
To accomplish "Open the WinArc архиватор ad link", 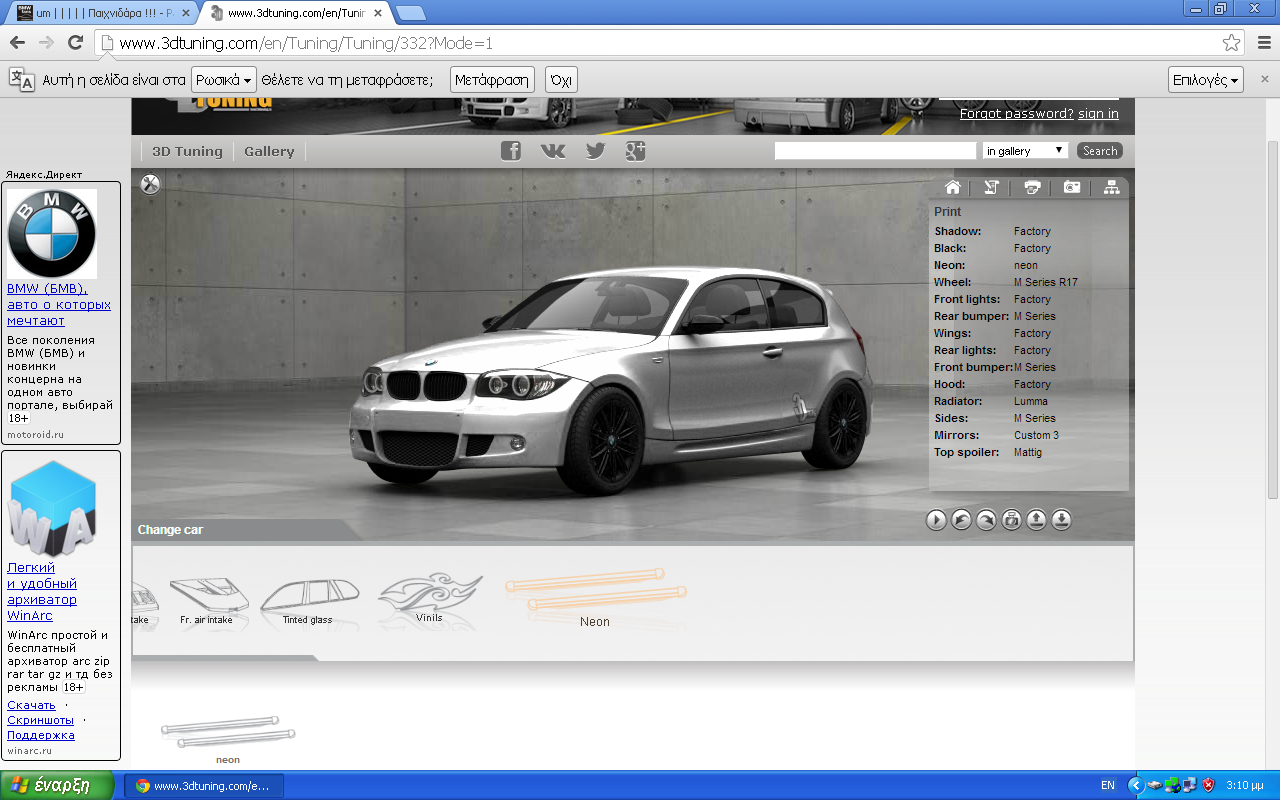I will [x=42, y=591].
